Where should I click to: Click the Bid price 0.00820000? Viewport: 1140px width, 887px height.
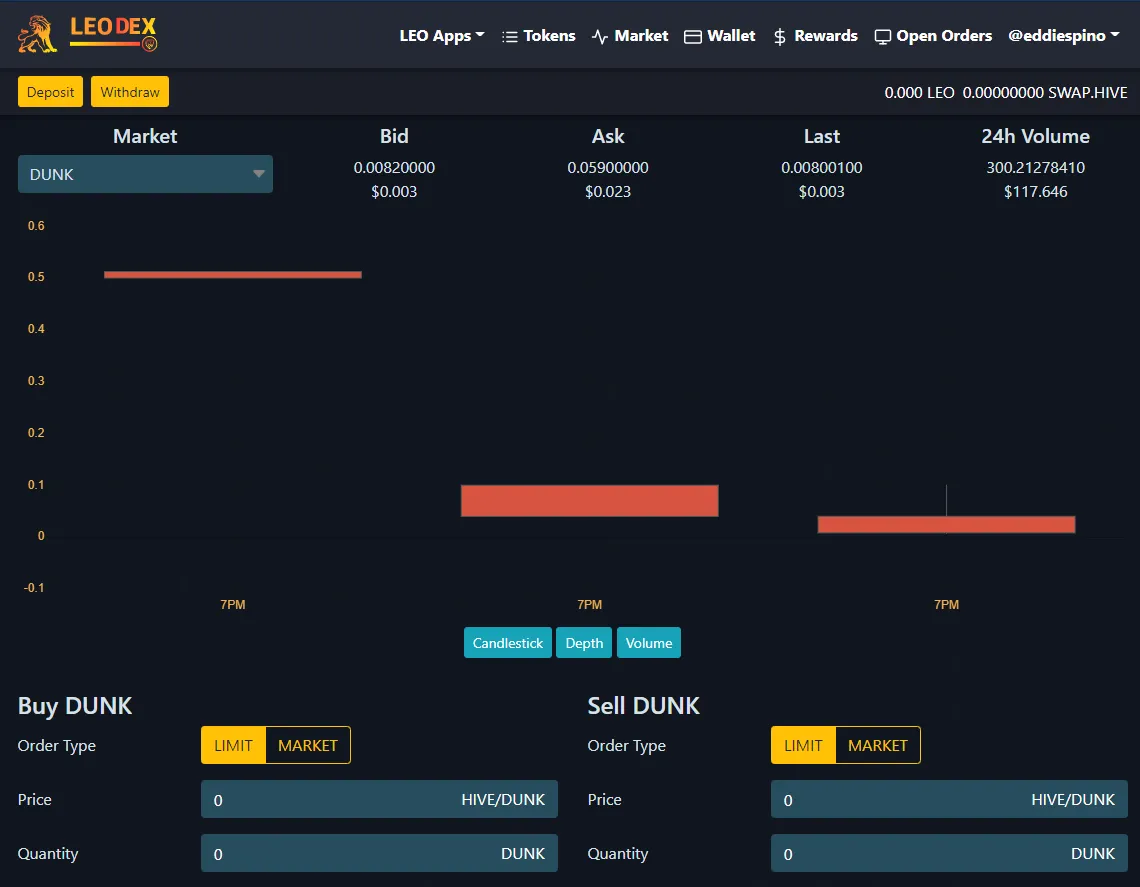[394, 167]
